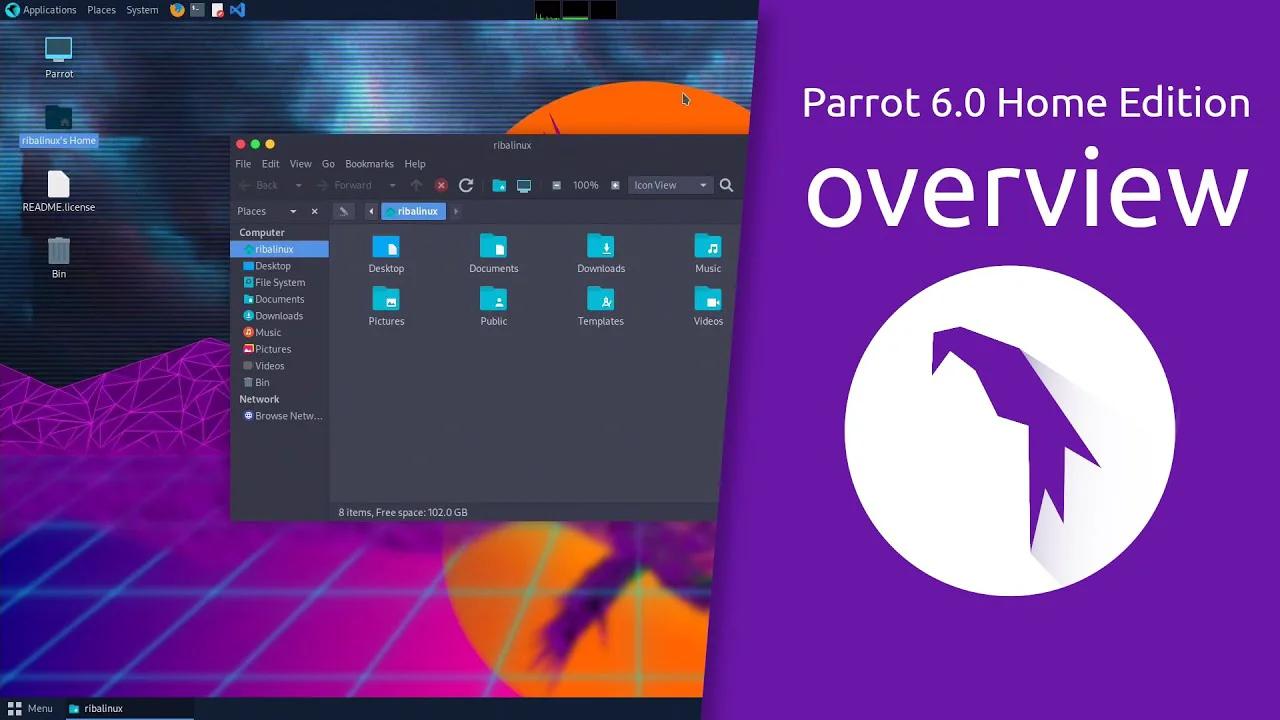This screenshot has width=1280, height=720.
Task: Open the Icon View mode dropdown
Action: [670, 185]
